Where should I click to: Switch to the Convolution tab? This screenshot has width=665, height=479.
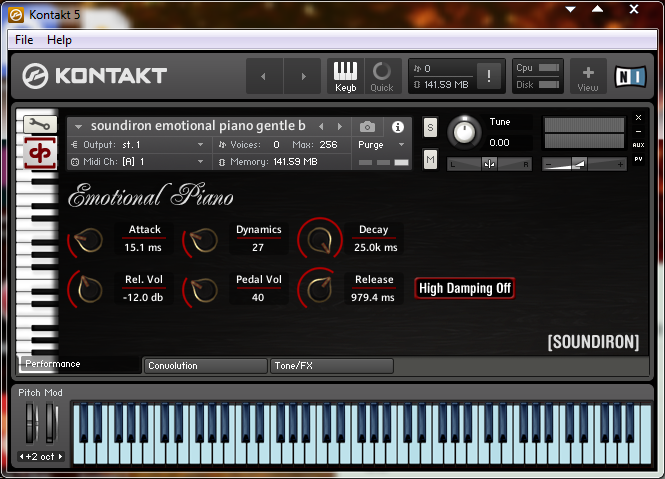pos(206,366)
